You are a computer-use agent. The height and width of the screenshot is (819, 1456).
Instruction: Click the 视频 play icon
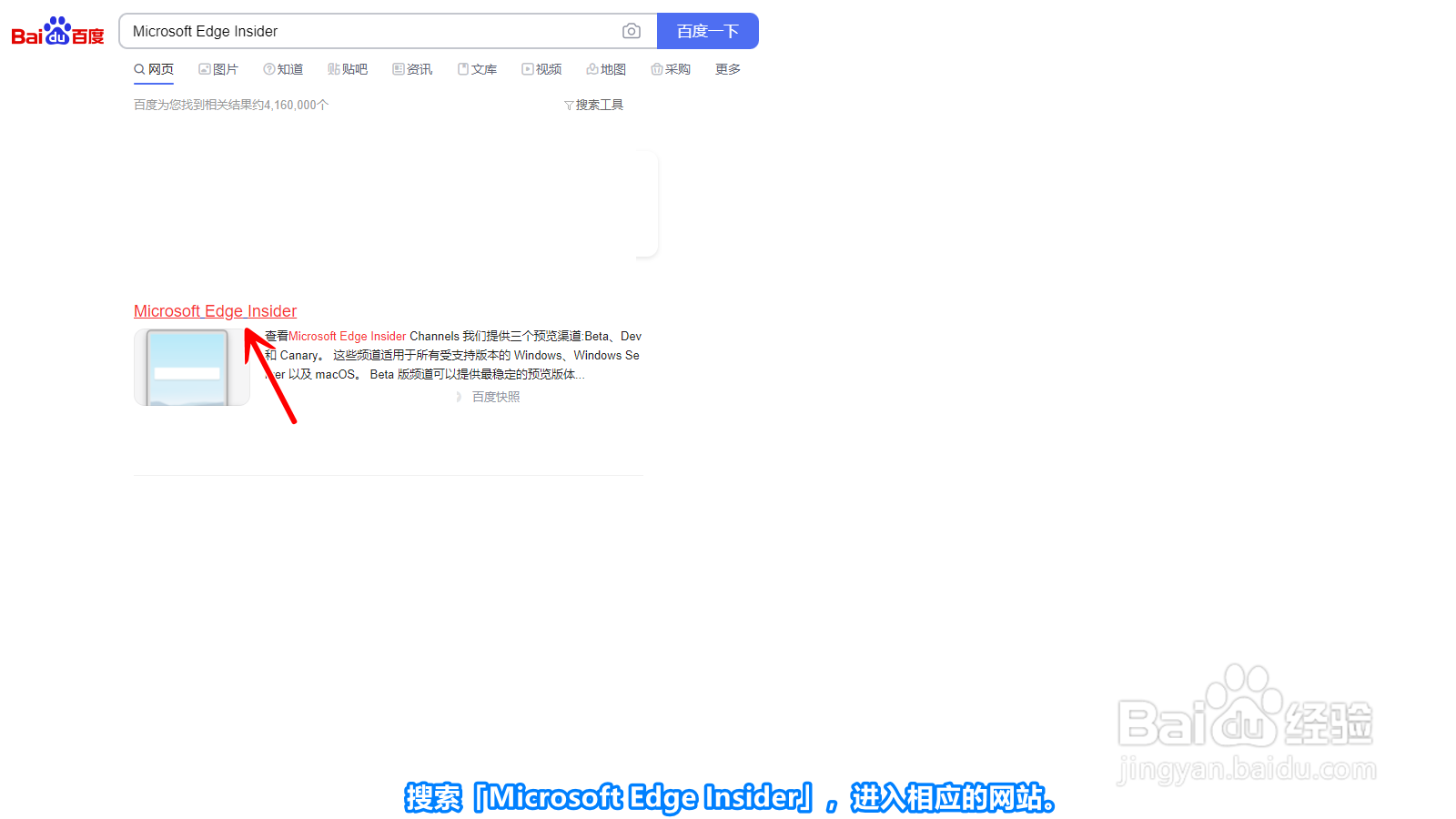(528, 69)
